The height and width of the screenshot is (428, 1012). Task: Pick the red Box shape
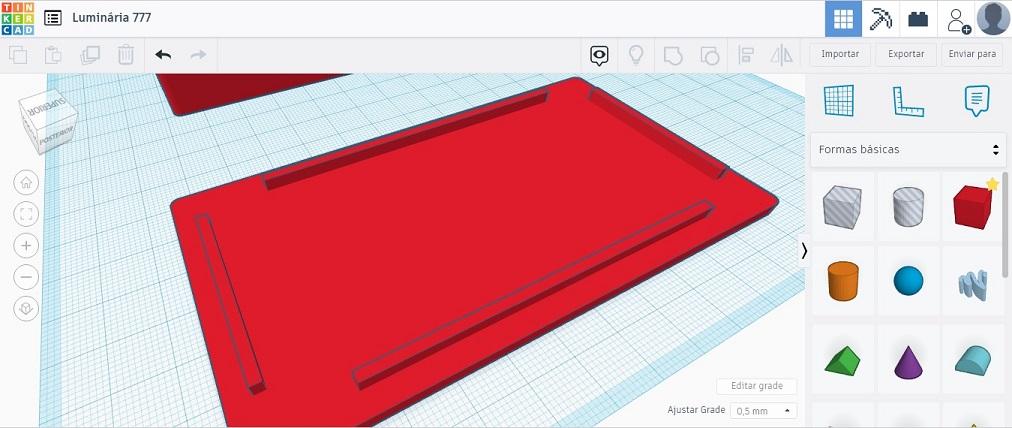(x=973, y=207)
